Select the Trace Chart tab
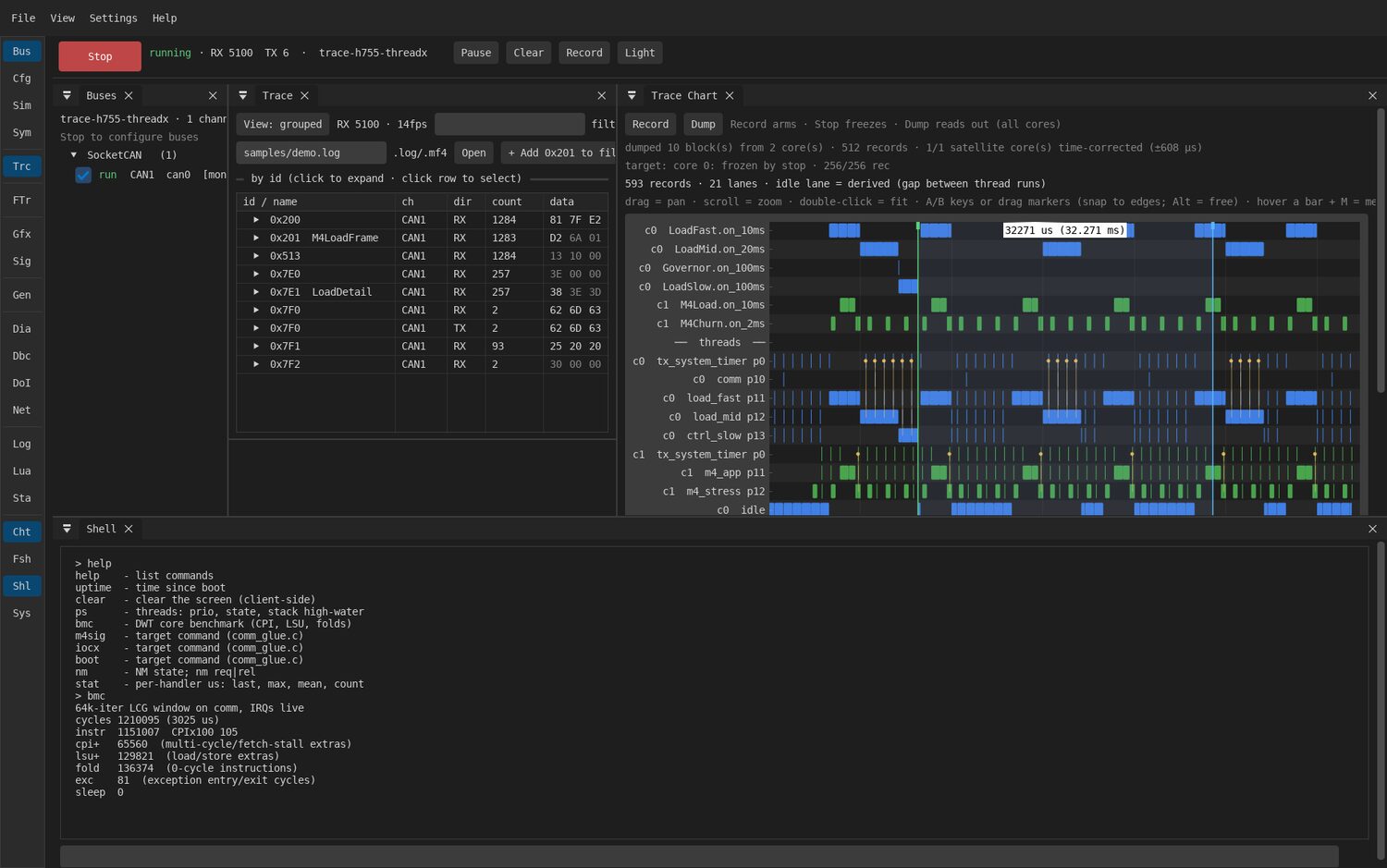This screenshot has height=868, width=1387. tap(684, 95)
